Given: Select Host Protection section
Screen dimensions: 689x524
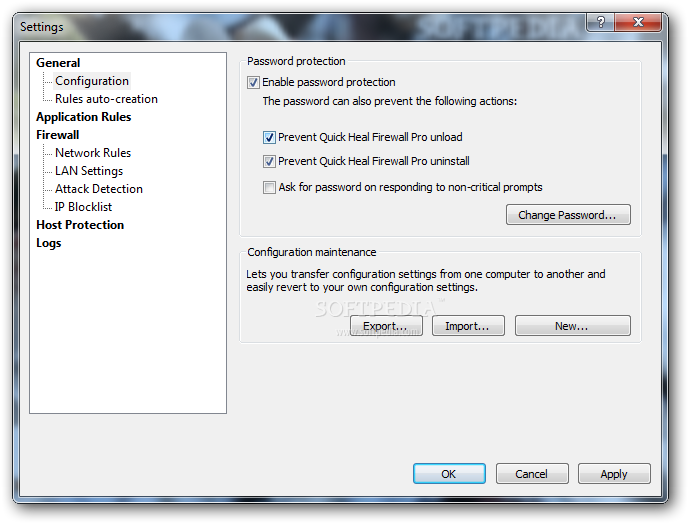Looking at the screenshot, I should 80,225.
